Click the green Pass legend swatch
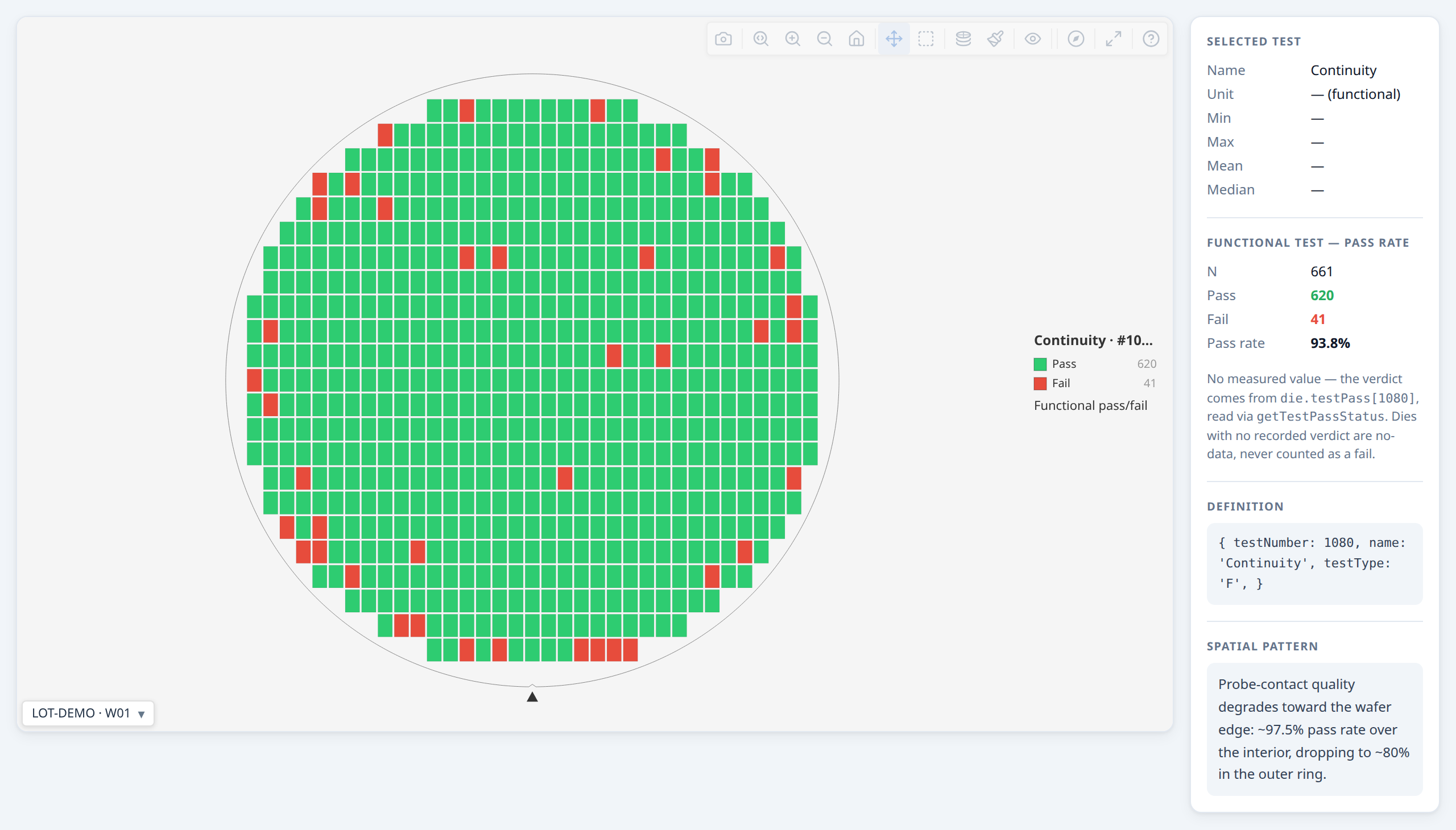Image resolution: width=1456 pixels, height=830 pixels. (x=1040, y=364)
